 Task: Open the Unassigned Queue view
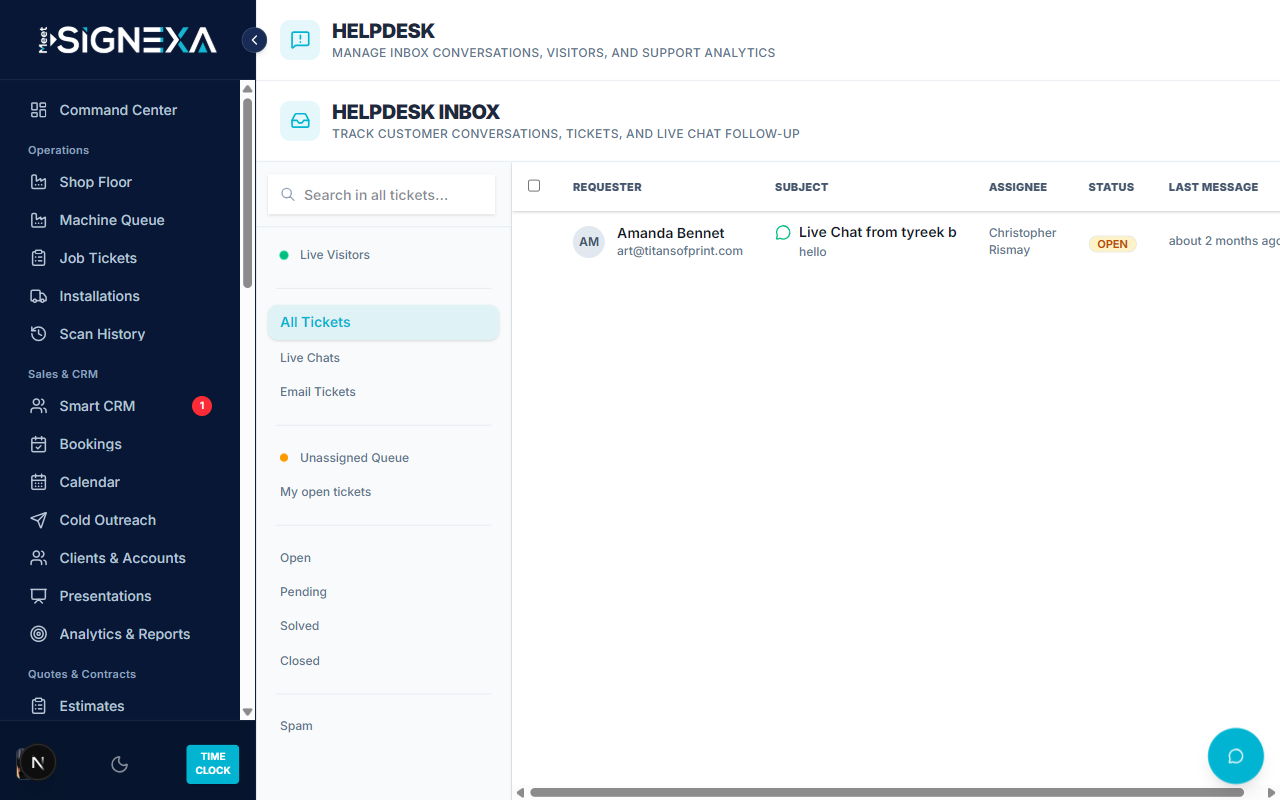pyautogui.click(x=383, y=458)
